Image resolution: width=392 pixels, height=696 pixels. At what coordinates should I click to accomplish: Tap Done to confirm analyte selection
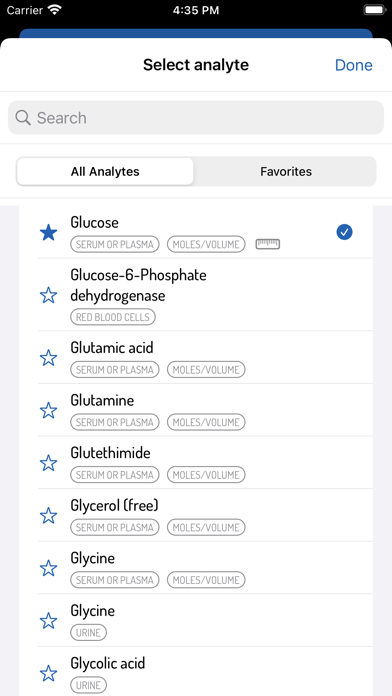(x=353, y=65)
